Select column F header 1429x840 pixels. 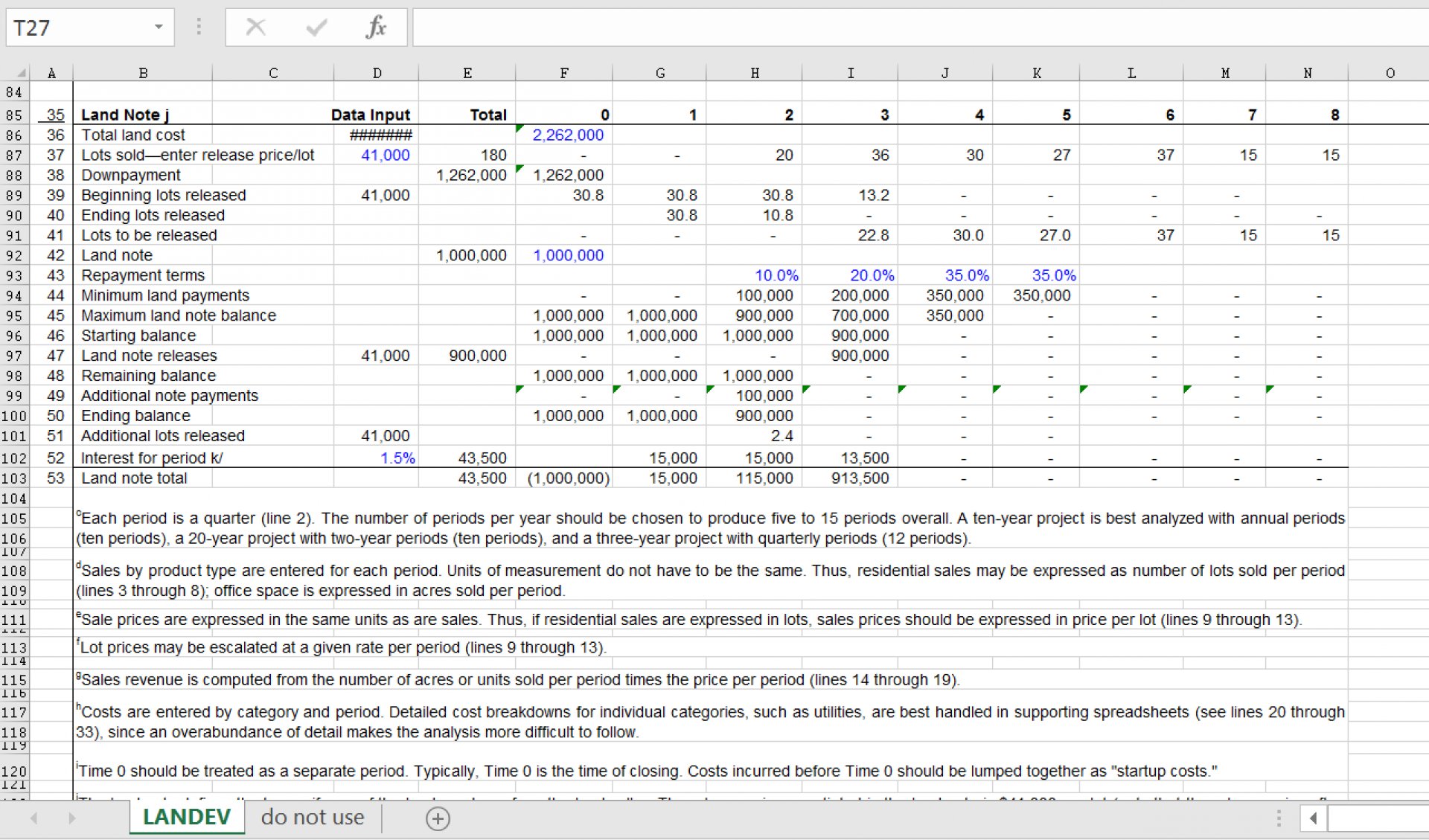click(x=564, y=73)
